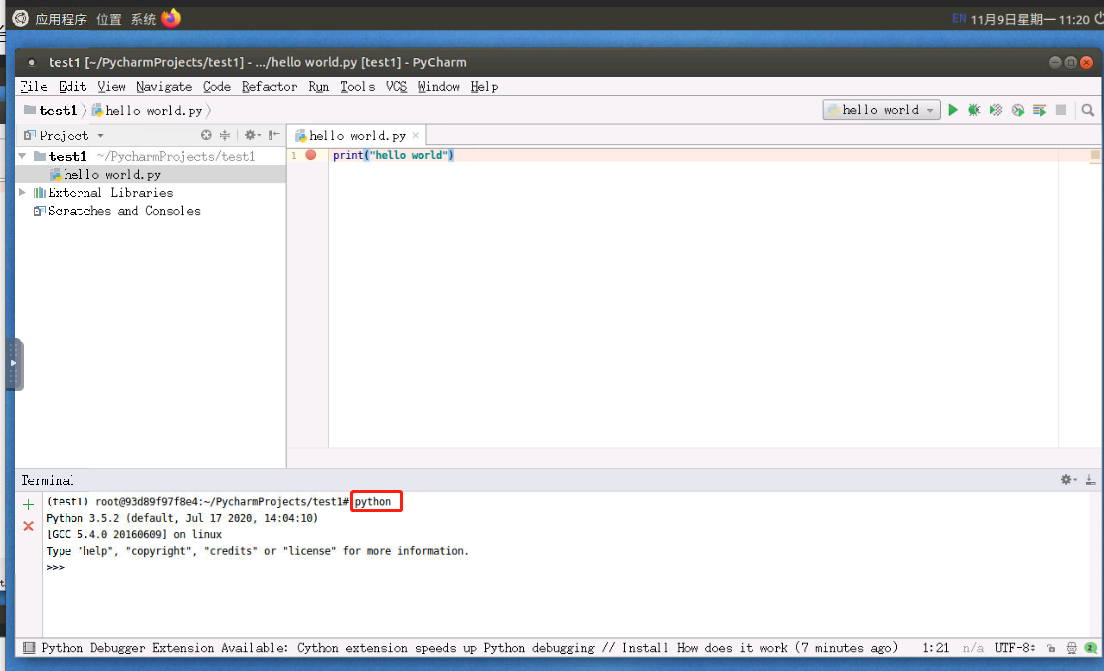This screenshot has height=671, width=1104.
Task: Click the left edge panel handle arrow
Action: point(13,363)
